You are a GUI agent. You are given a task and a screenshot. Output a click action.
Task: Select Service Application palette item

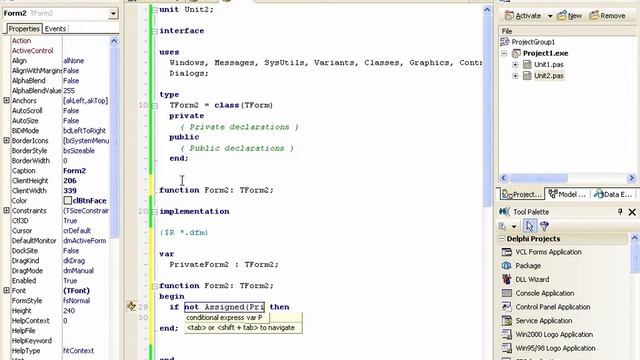(543, 321)
